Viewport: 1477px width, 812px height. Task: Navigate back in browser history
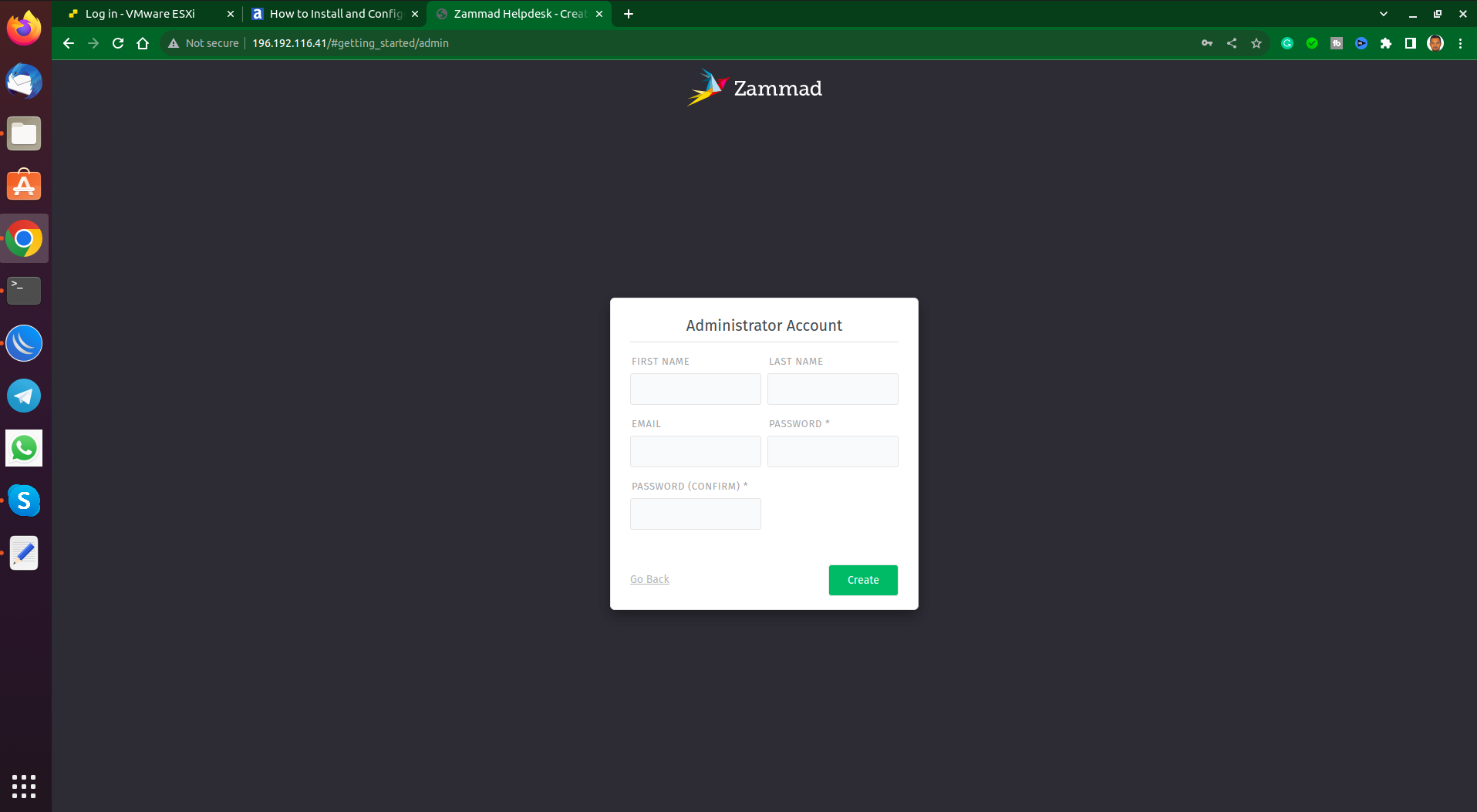(69, 43)
